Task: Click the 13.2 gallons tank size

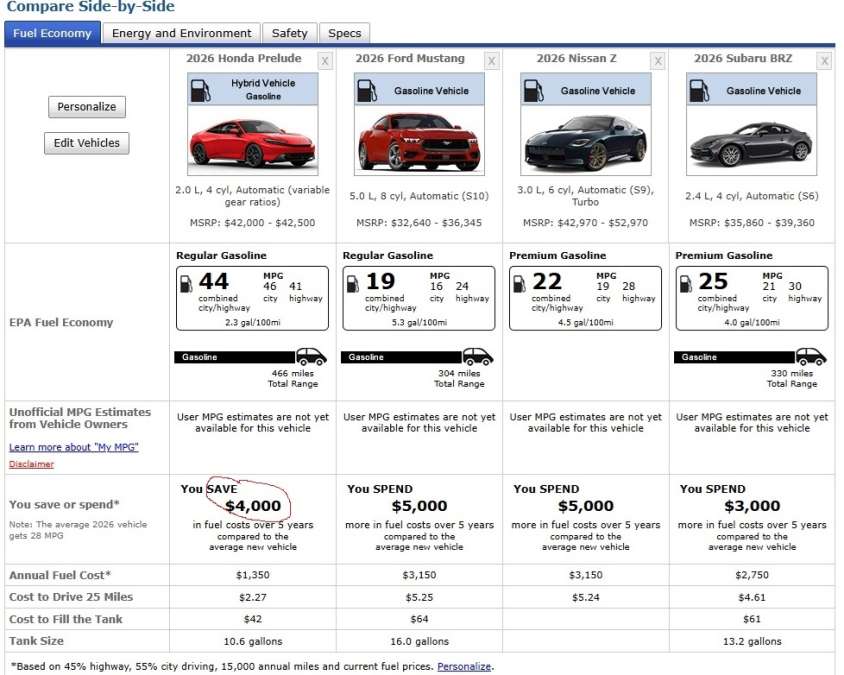Action: click(x=752, y=641)
